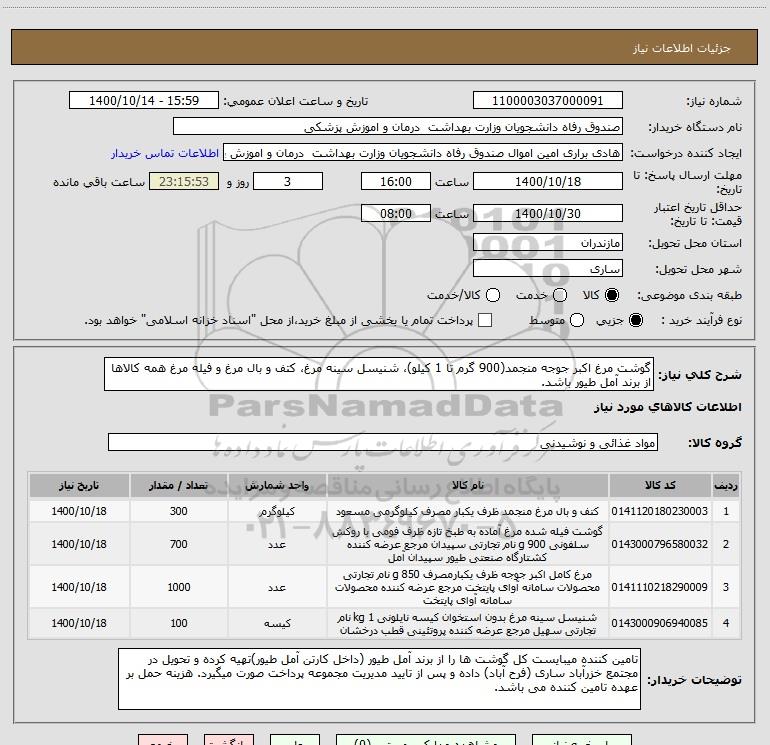The width and height of the screenshot is (770, 745).
Task: Click the announcement date field 1400/10/14 - 15:59
Action: pos(144,101)
